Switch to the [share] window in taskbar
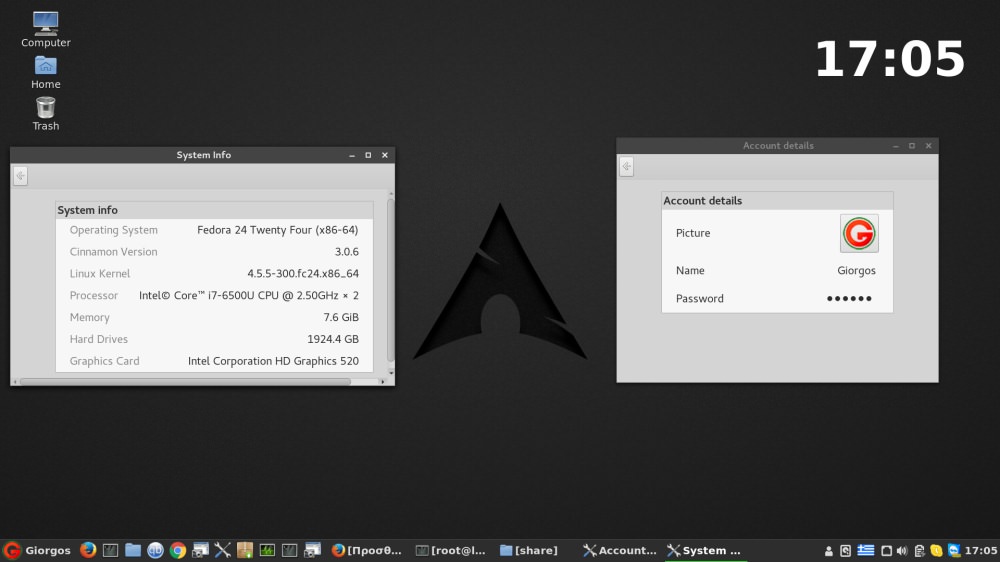The image size is (1000, 562). tap(530, 550)
